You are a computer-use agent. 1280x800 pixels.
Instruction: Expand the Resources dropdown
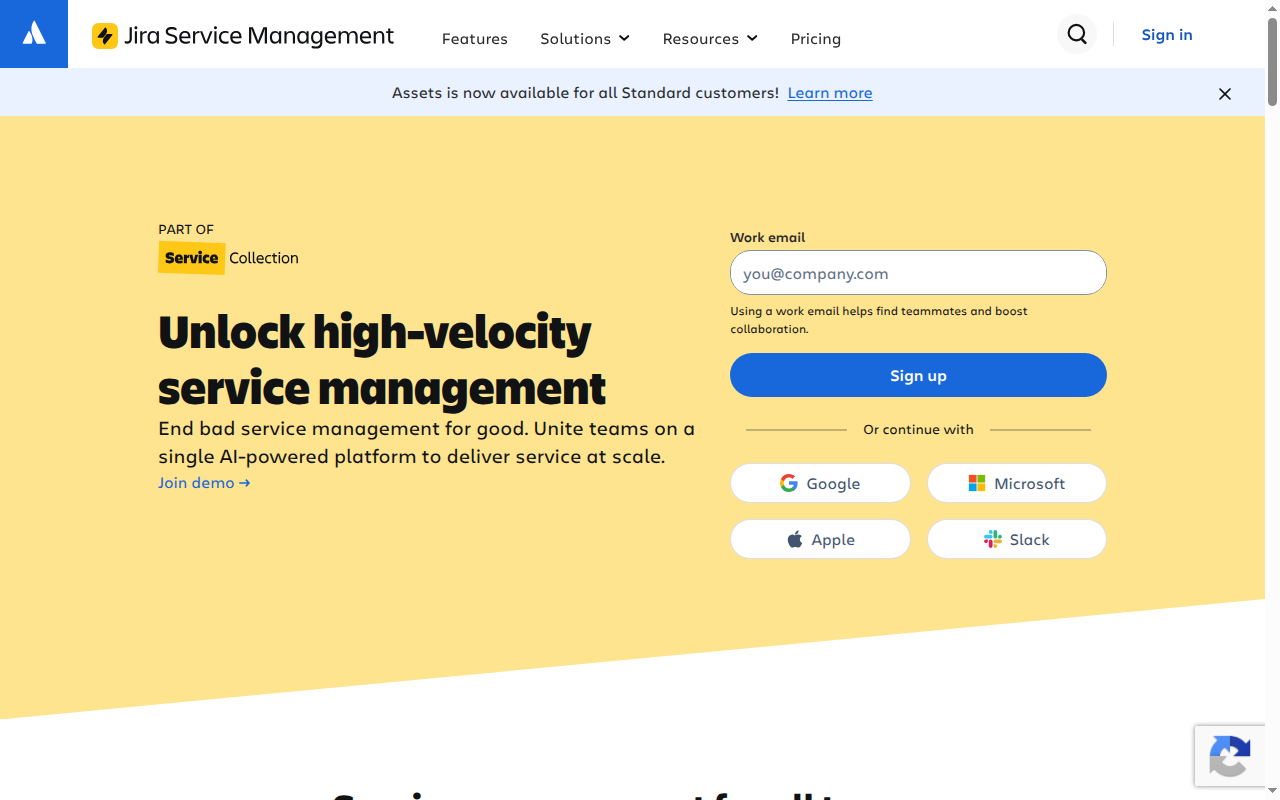click(x=710, y=39)
